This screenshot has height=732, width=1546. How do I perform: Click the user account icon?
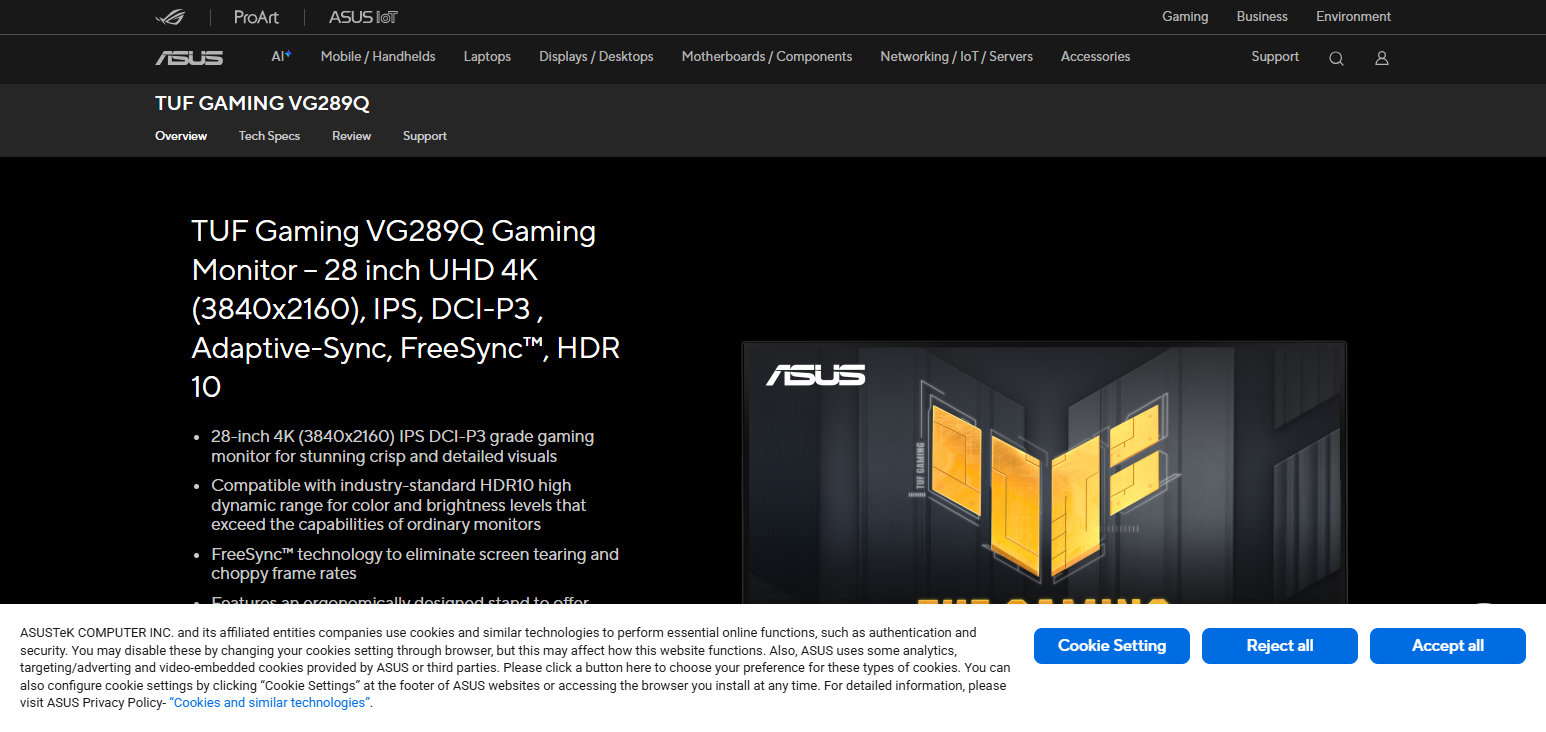[1381, 58]
